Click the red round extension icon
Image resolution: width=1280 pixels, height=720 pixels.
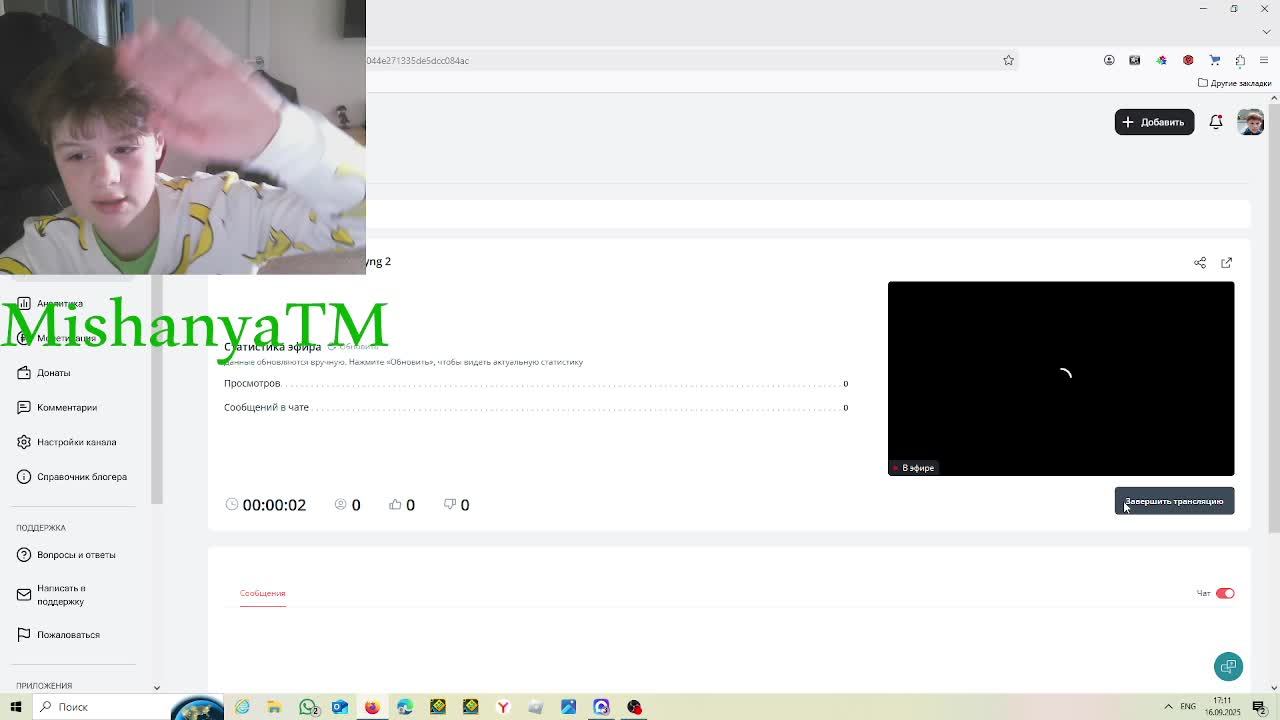pyautogui.click(x=1188, y=60)
